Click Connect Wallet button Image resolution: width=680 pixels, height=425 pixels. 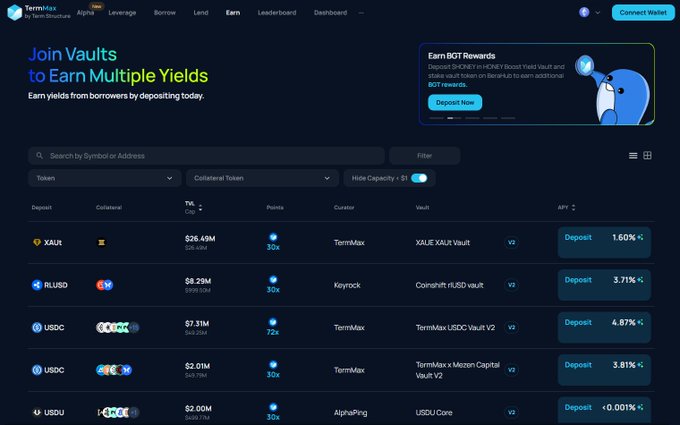coord(643,13)
